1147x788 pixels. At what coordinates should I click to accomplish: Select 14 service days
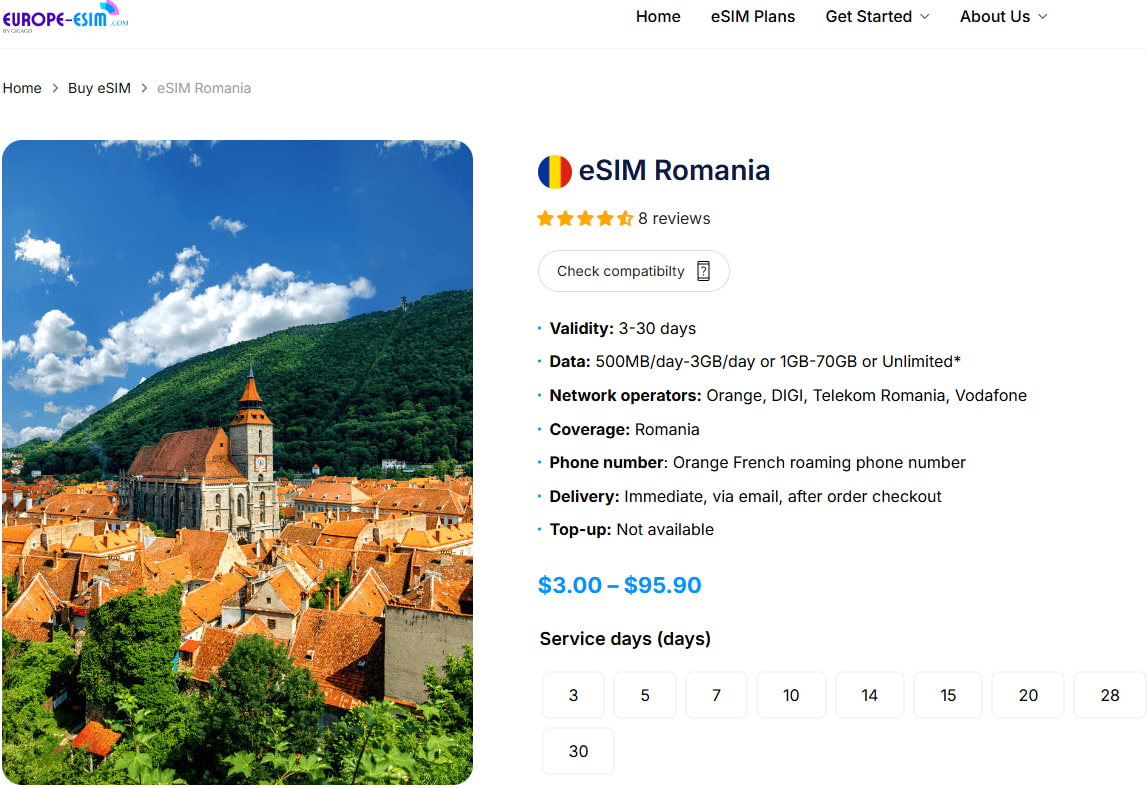pos(869,694)
